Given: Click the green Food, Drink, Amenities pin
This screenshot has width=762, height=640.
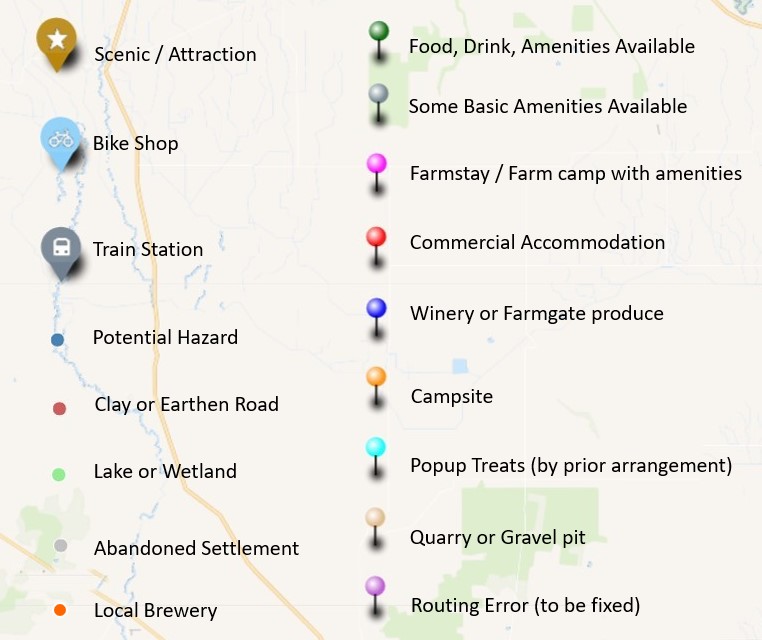Looking at the screenshot, I should click(378, 32).
